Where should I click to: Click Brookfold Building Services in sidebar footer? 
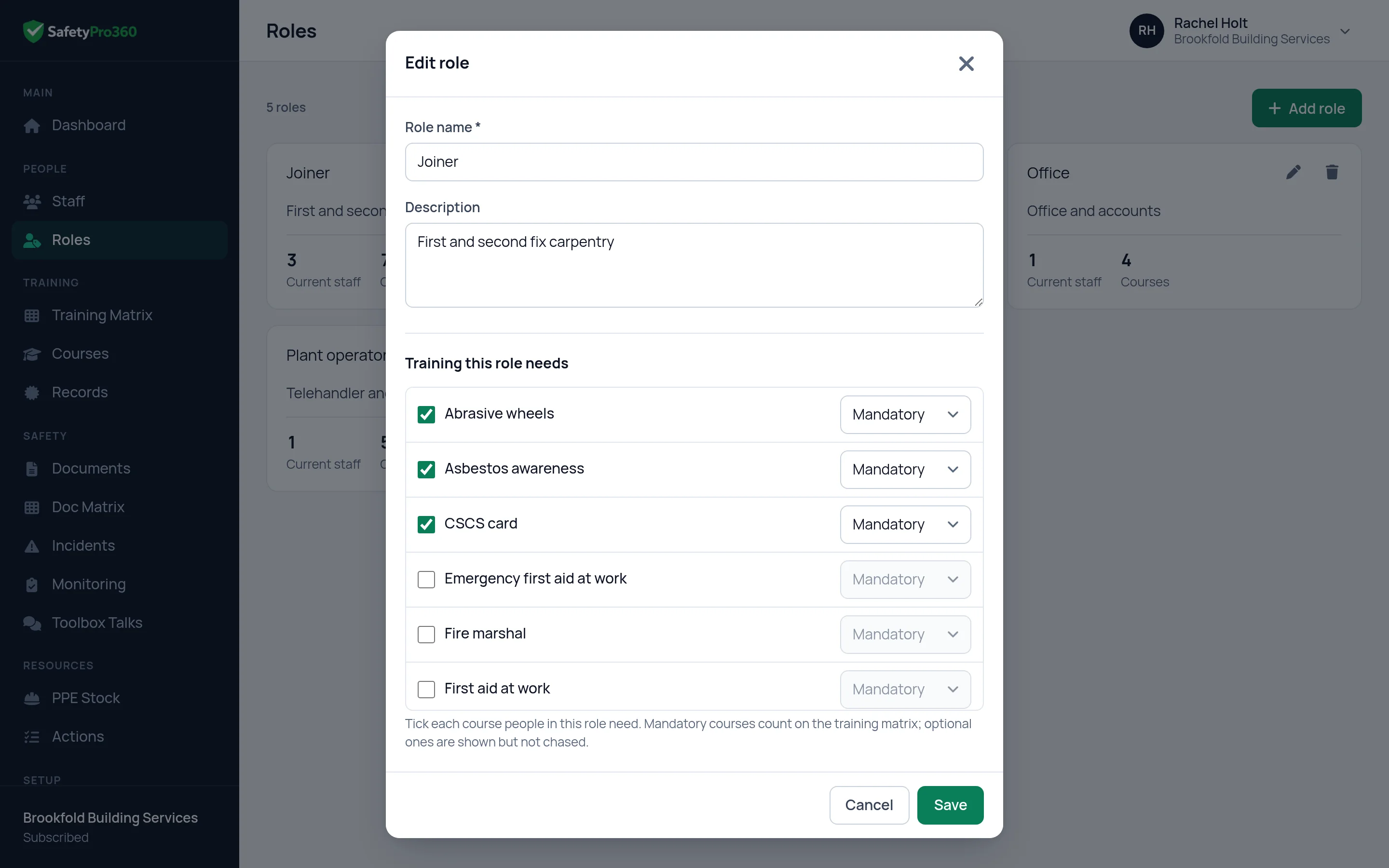(x=110, y=817)
